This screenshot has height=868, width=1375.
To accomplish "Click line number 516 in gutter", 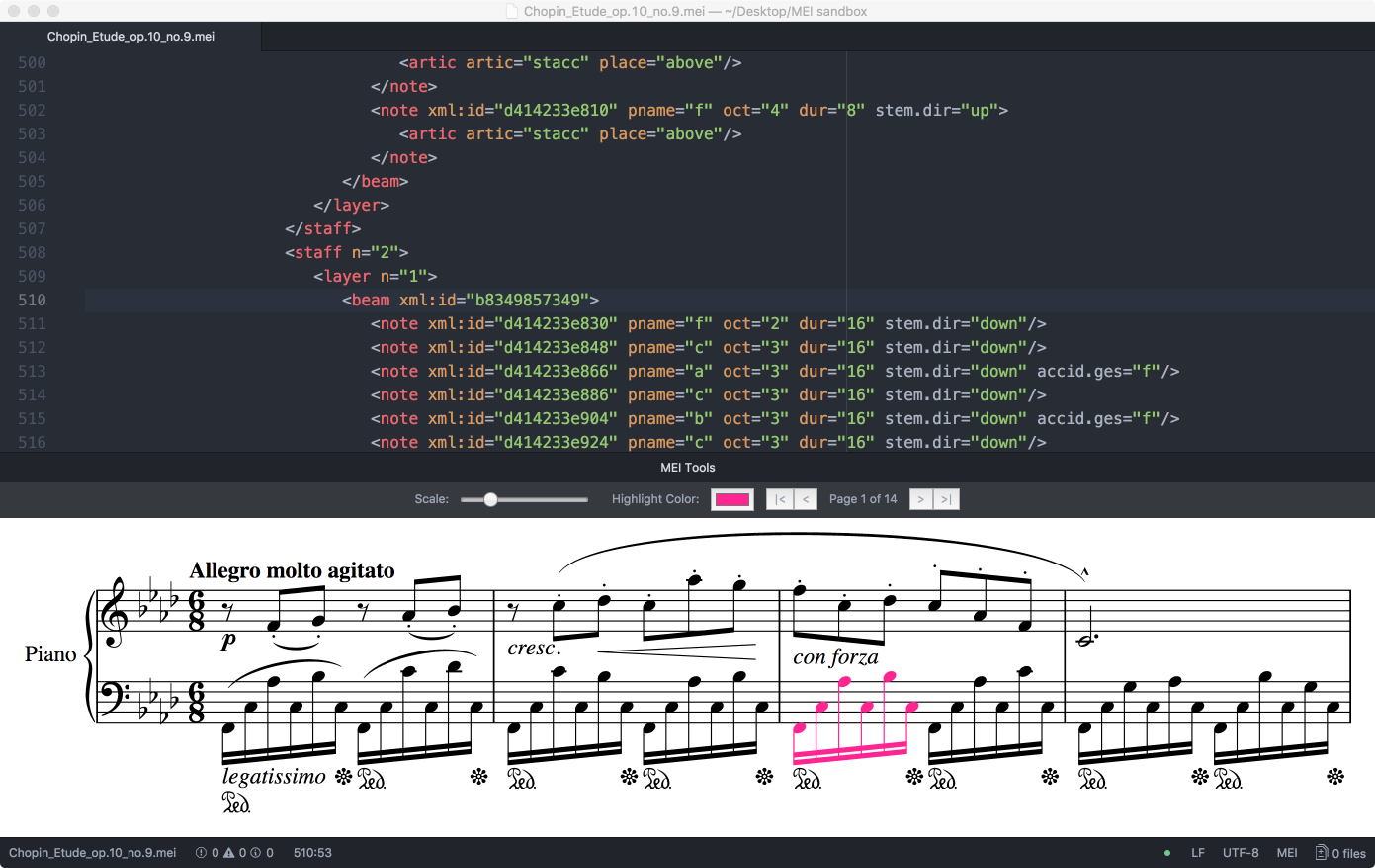I will pyautogui.click(x=32, y=442).
